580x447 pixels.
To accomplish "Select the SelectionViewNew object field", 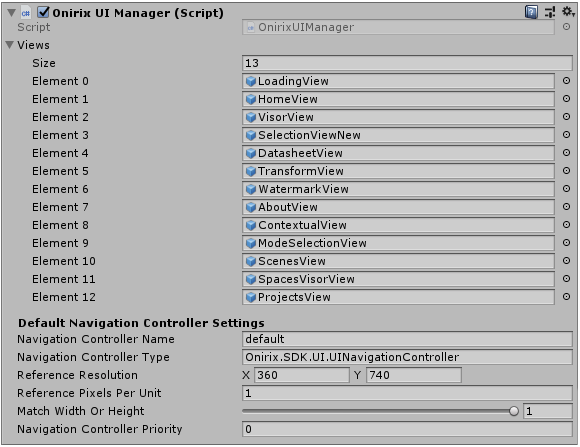I will [398, 135].
